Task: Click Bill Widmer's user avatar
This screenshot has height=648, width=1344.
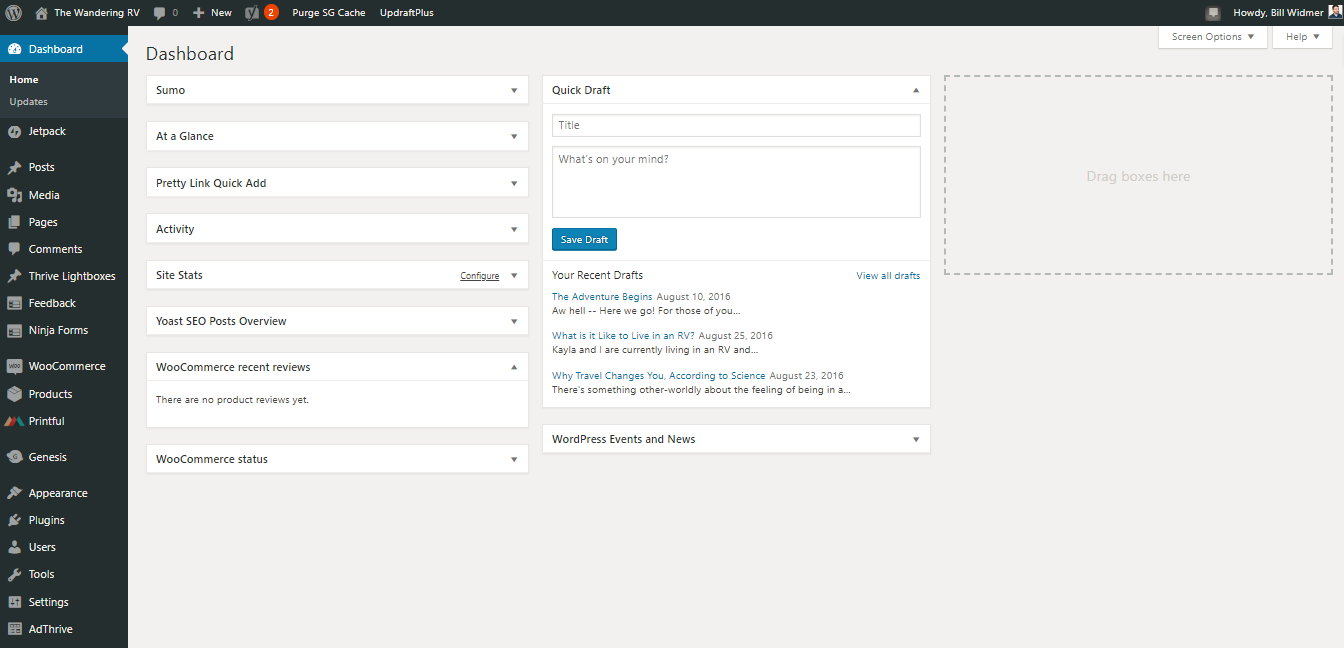Action: pyautogui.click(x=1334, y=12)
